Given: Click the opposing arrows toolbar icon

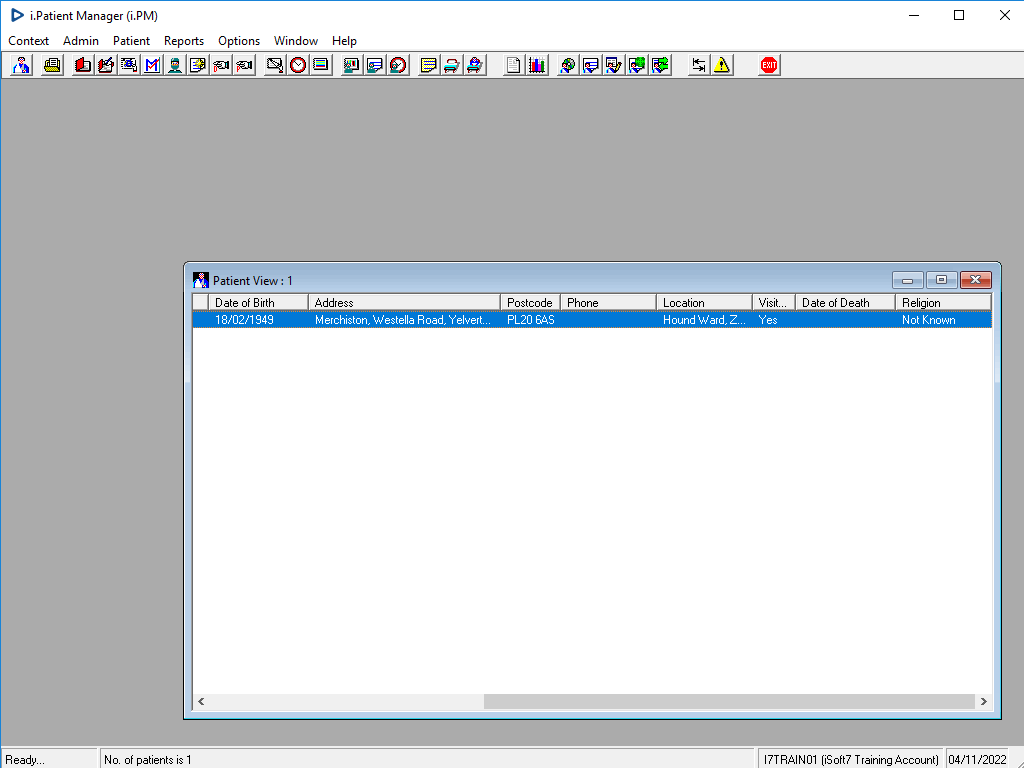Looking at the screenshot, I should [x=699, y=65].
